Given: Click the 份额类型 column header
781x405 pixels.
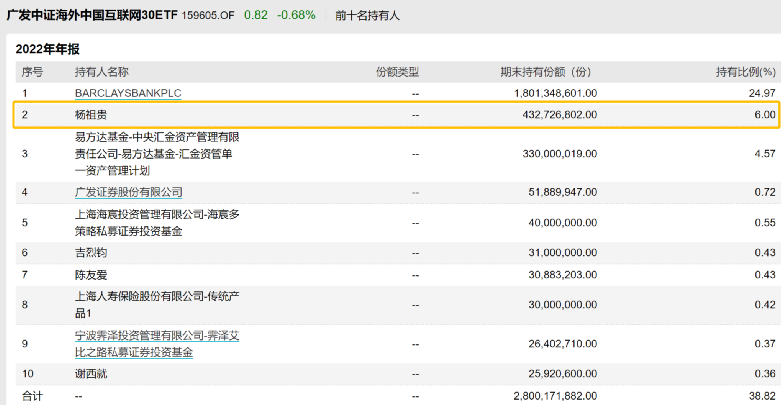Looking at the screenshot, I should [x=397, y=72].
